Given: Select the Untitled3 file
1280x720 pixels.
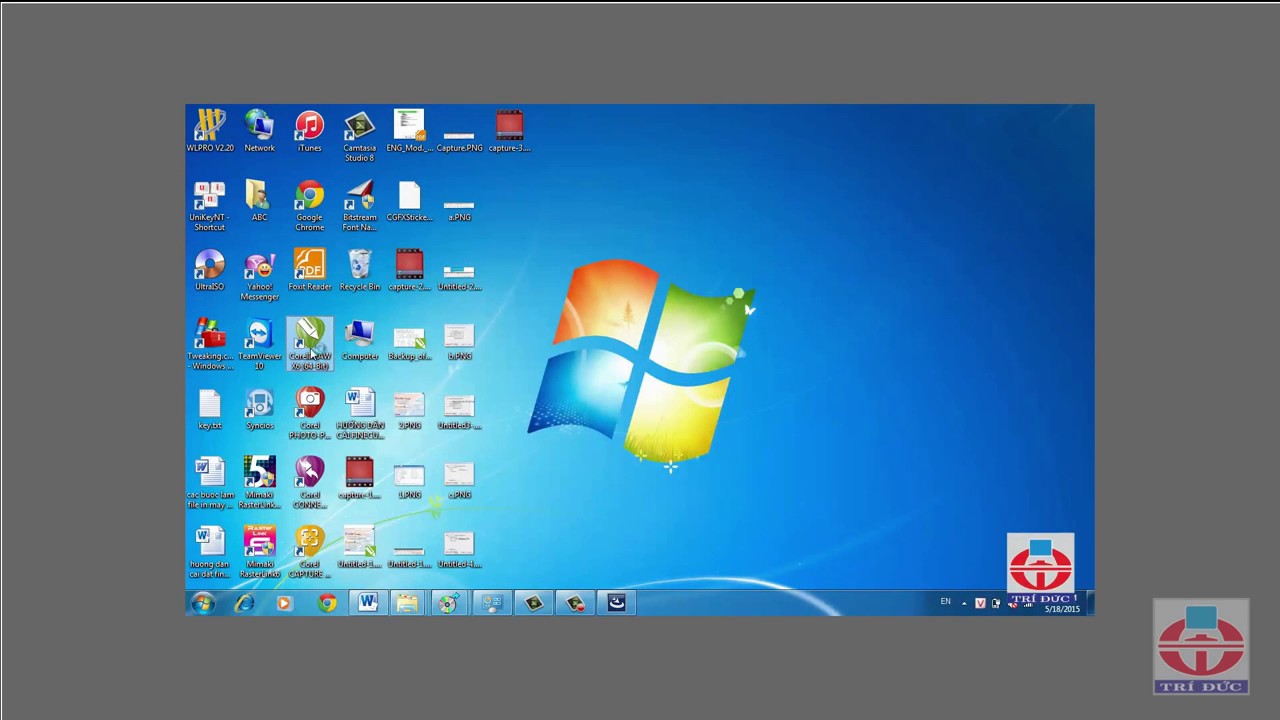Looking at the screenshot, I should (459, 410).
